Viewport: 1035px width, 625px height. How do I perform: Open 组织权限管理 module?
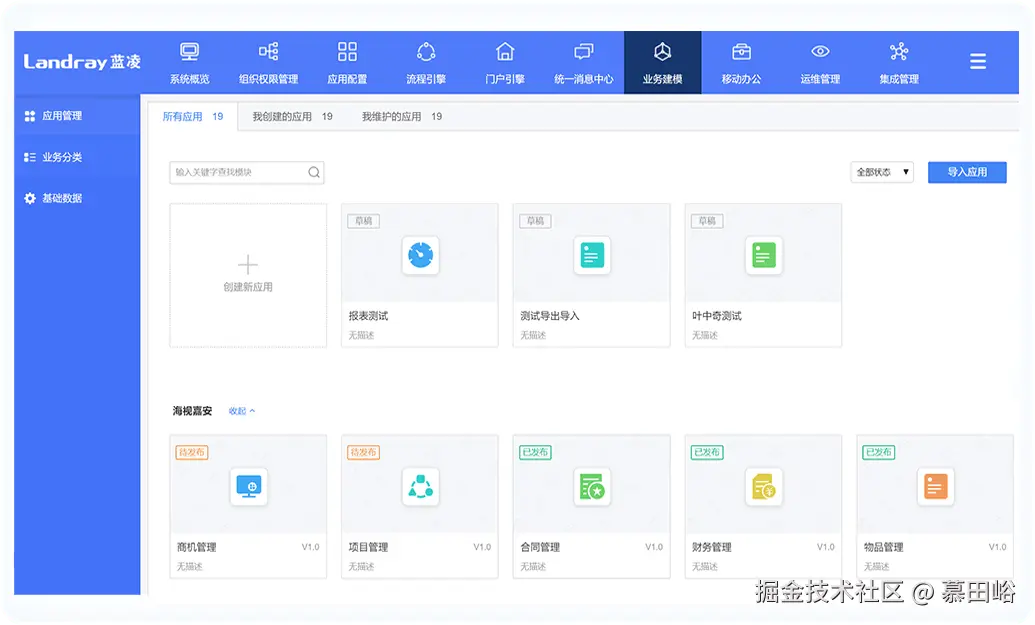coord(269,63)
